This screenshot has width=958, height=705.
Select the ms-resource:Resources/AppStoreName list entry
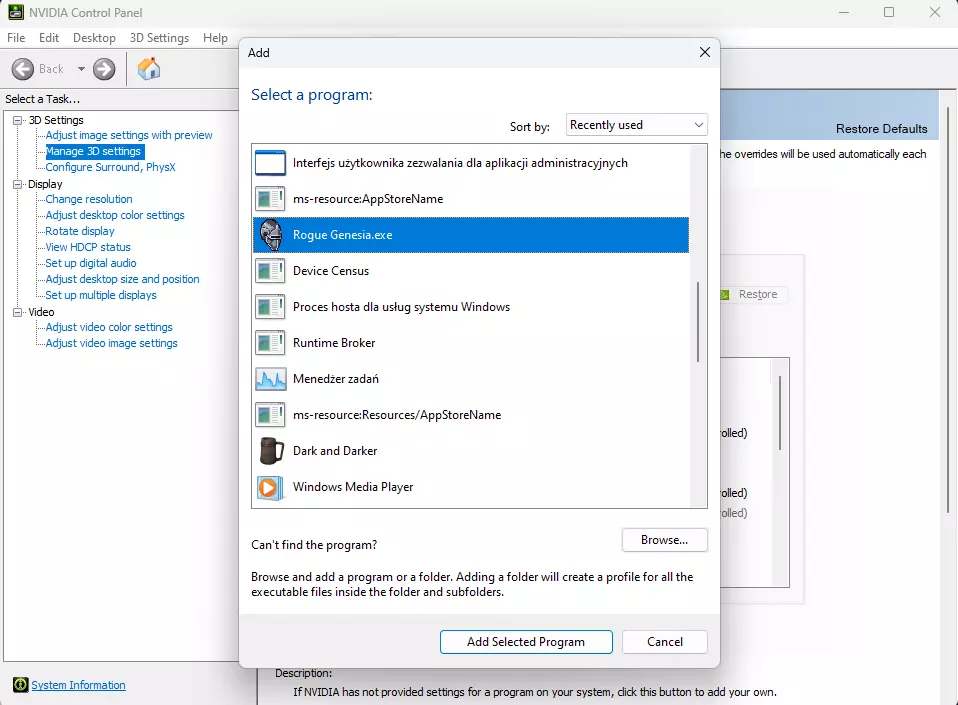(x=471, y=415)
